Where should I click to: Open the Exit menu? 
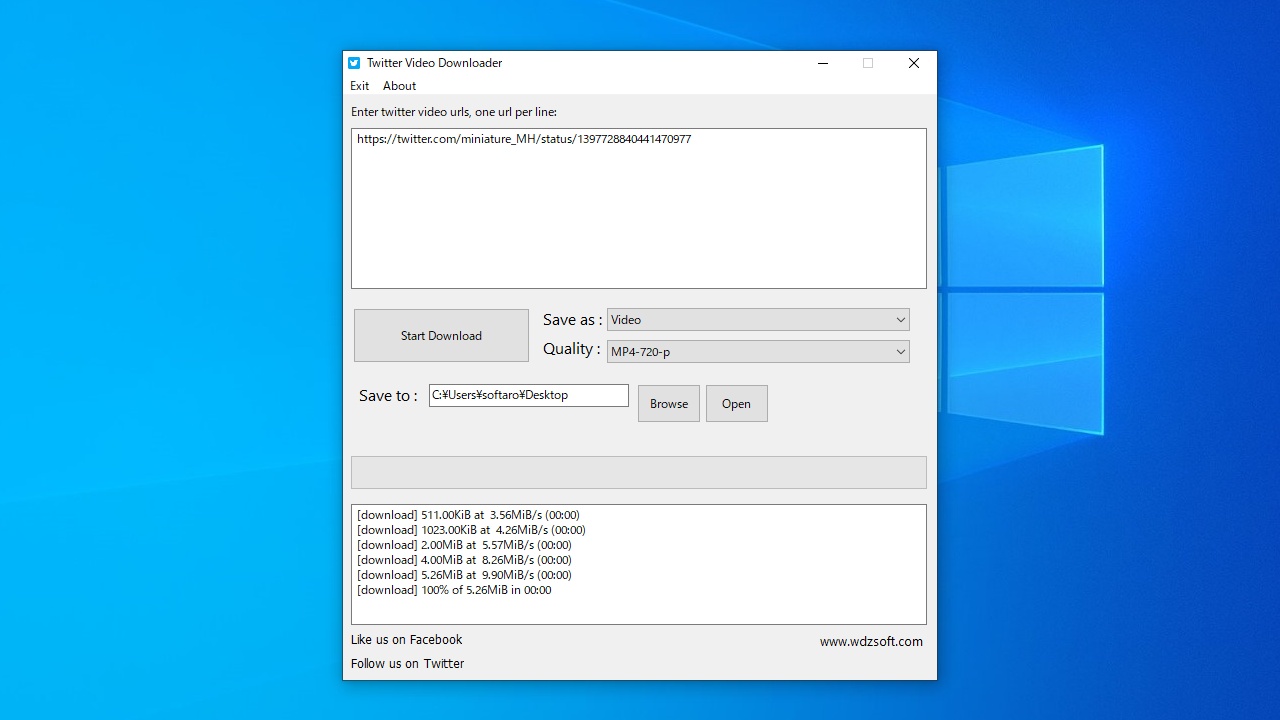coord(360,86)
